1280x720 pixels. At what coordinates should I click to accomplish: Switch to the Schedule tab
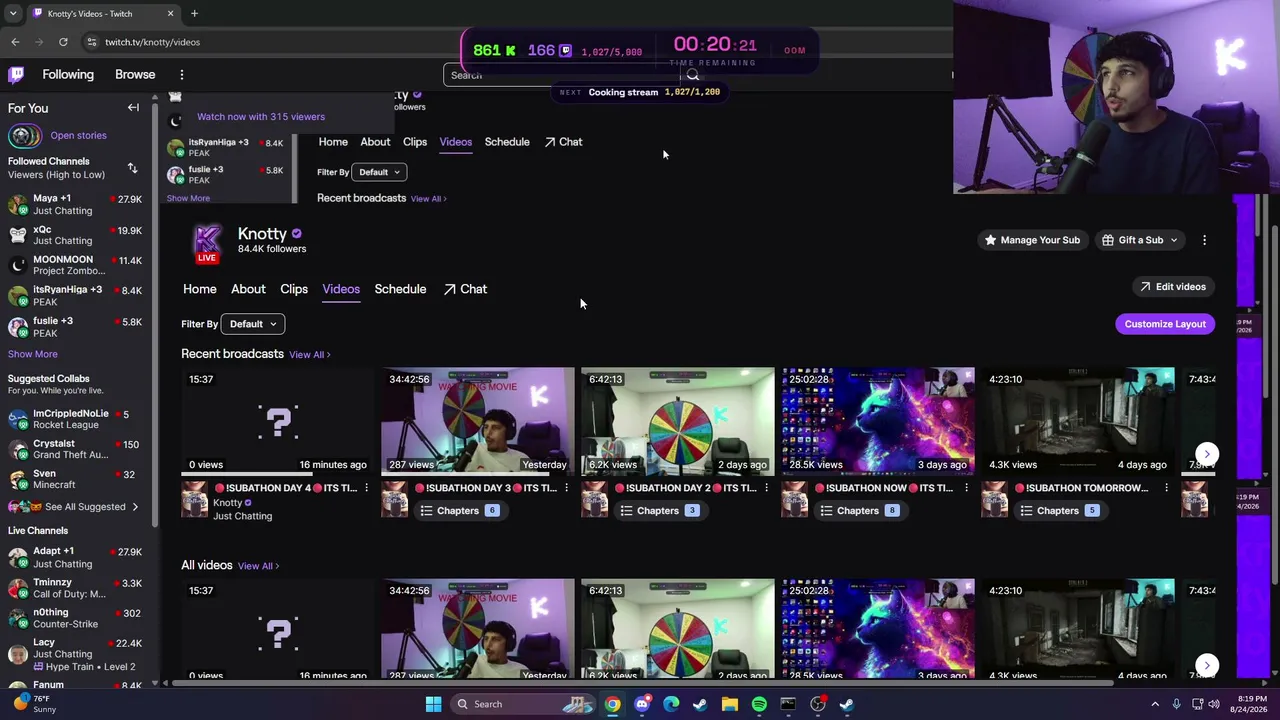(400, 289)
